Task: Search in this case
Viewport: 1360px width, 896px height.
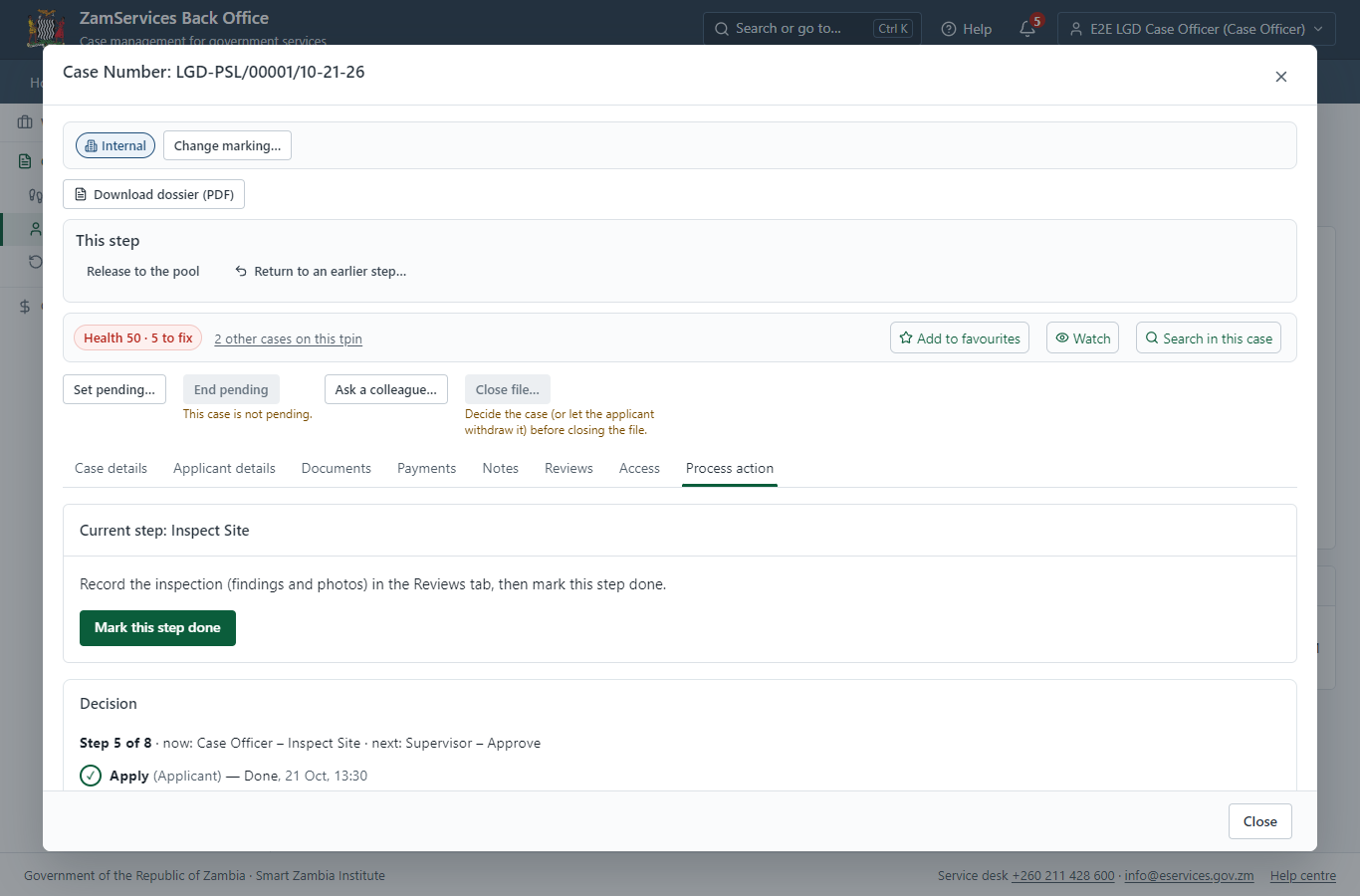Action: 1209,337
